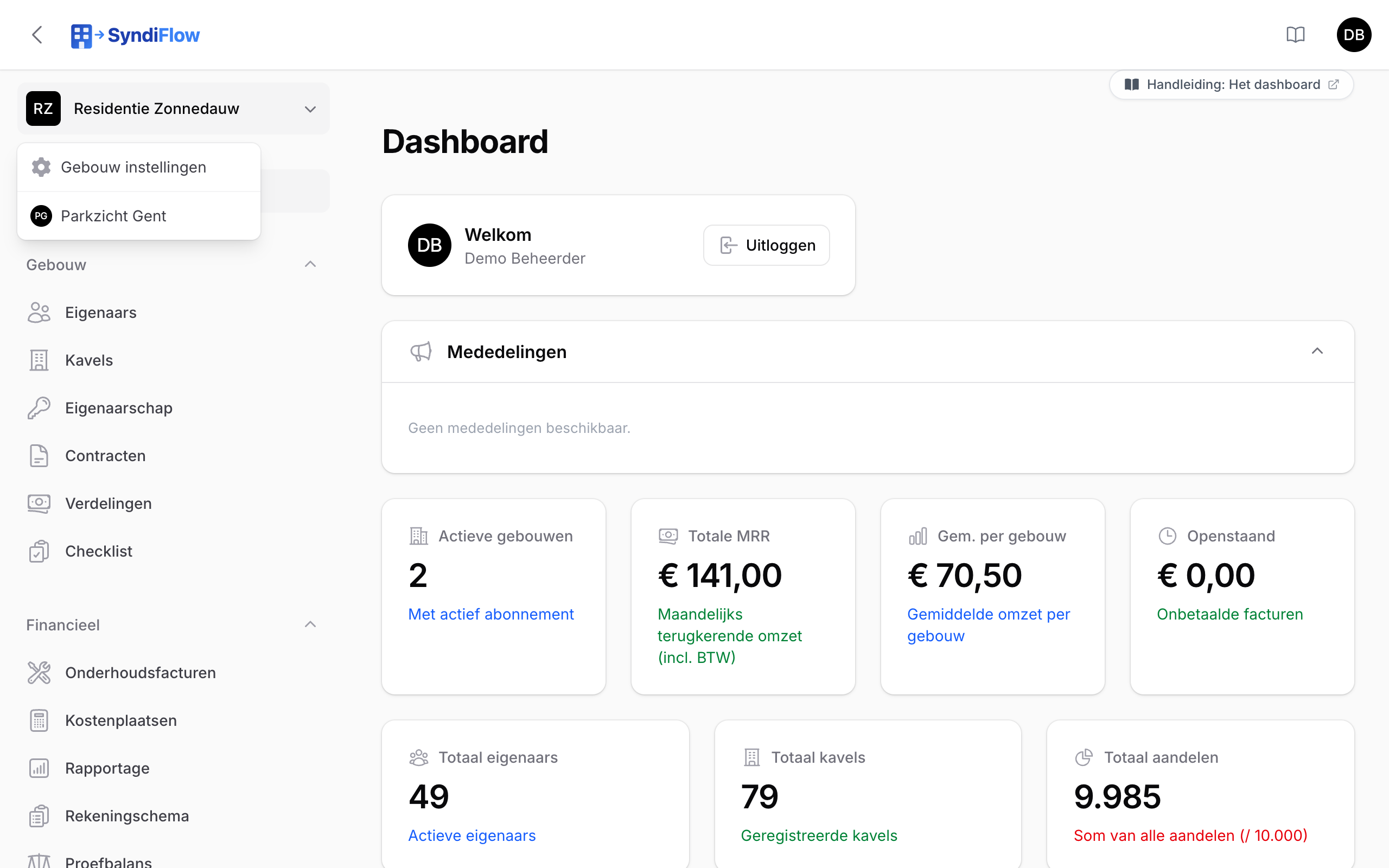The height and width of the screenshot is (868, 1389).
Task: Click the Onderhoudsfacturen tools icon
Action: pos(39,673)
